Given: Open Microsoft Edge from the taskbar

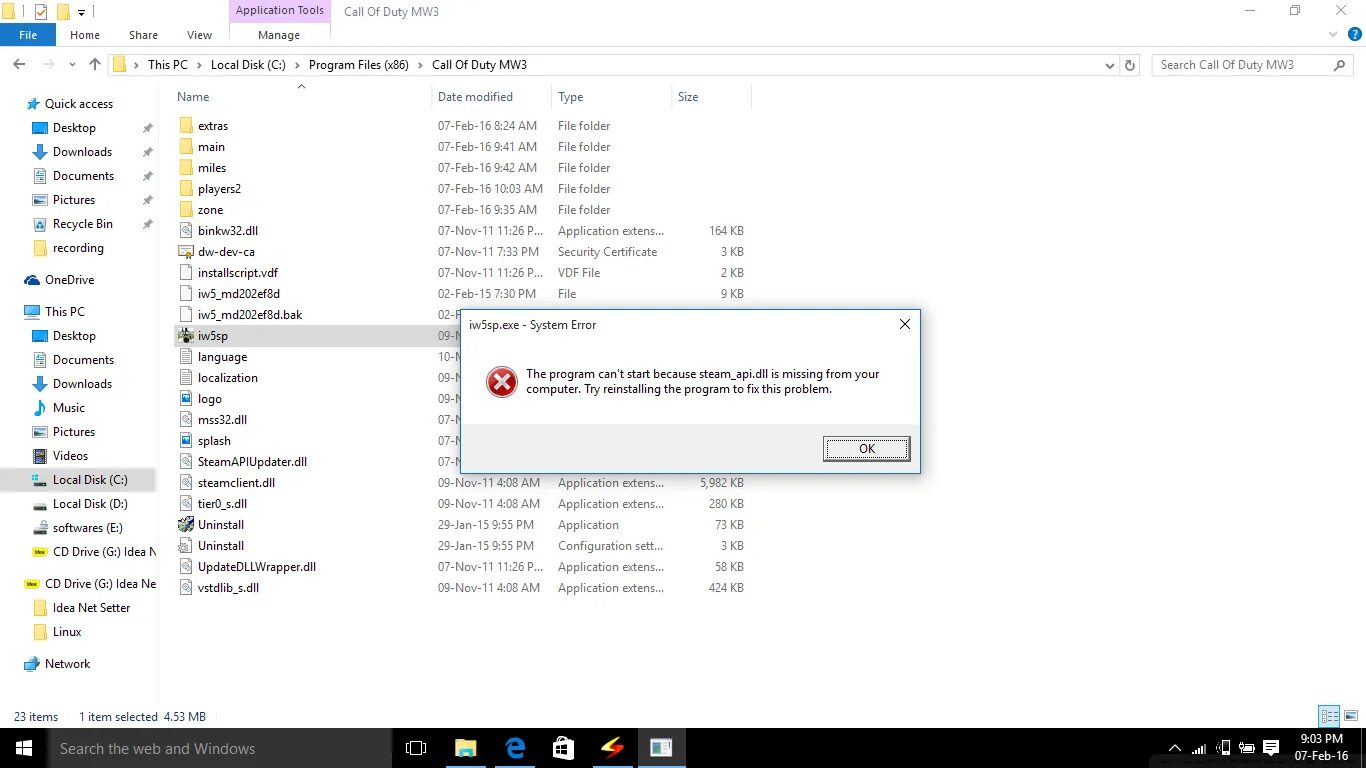Looking at the screenshot, I should (x=515, y=748).
